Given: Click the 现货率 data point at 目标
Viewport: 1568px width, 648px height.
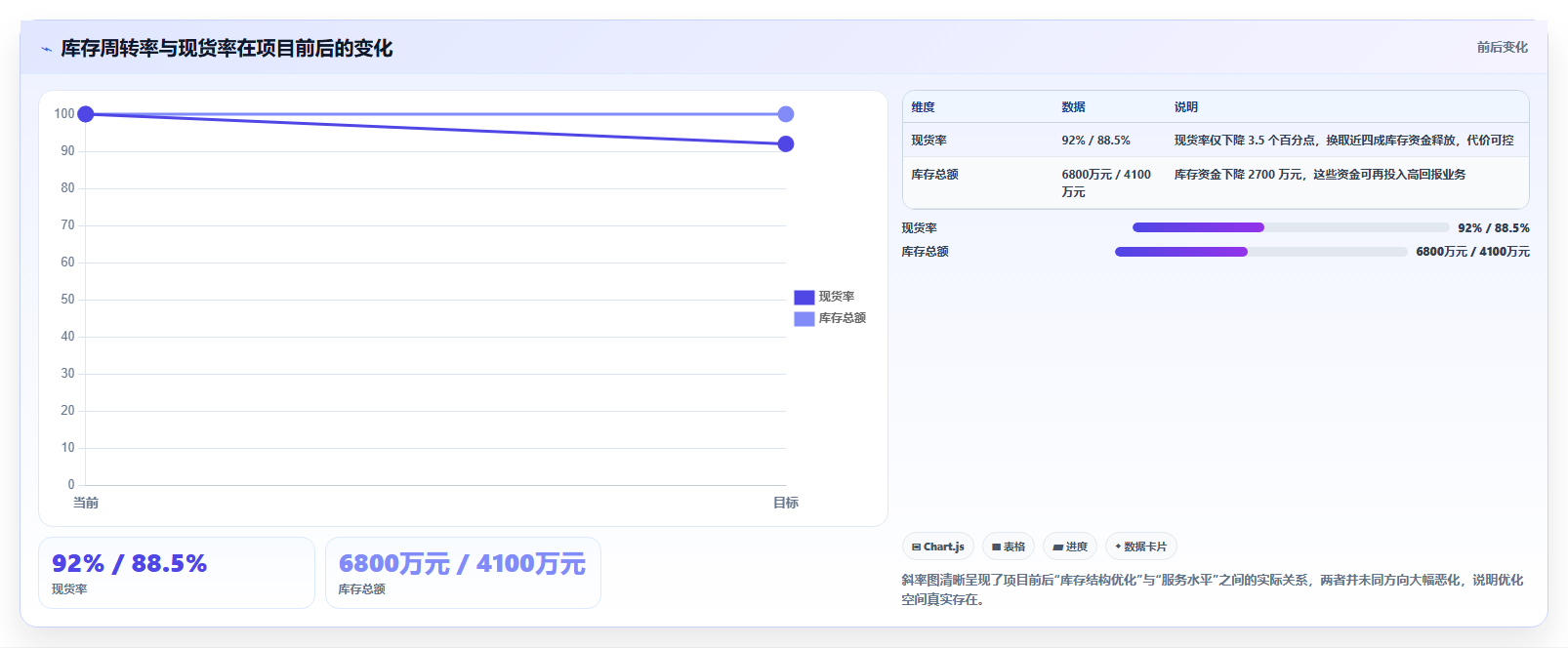Looking at the screenshot, I should pos(786,143).
